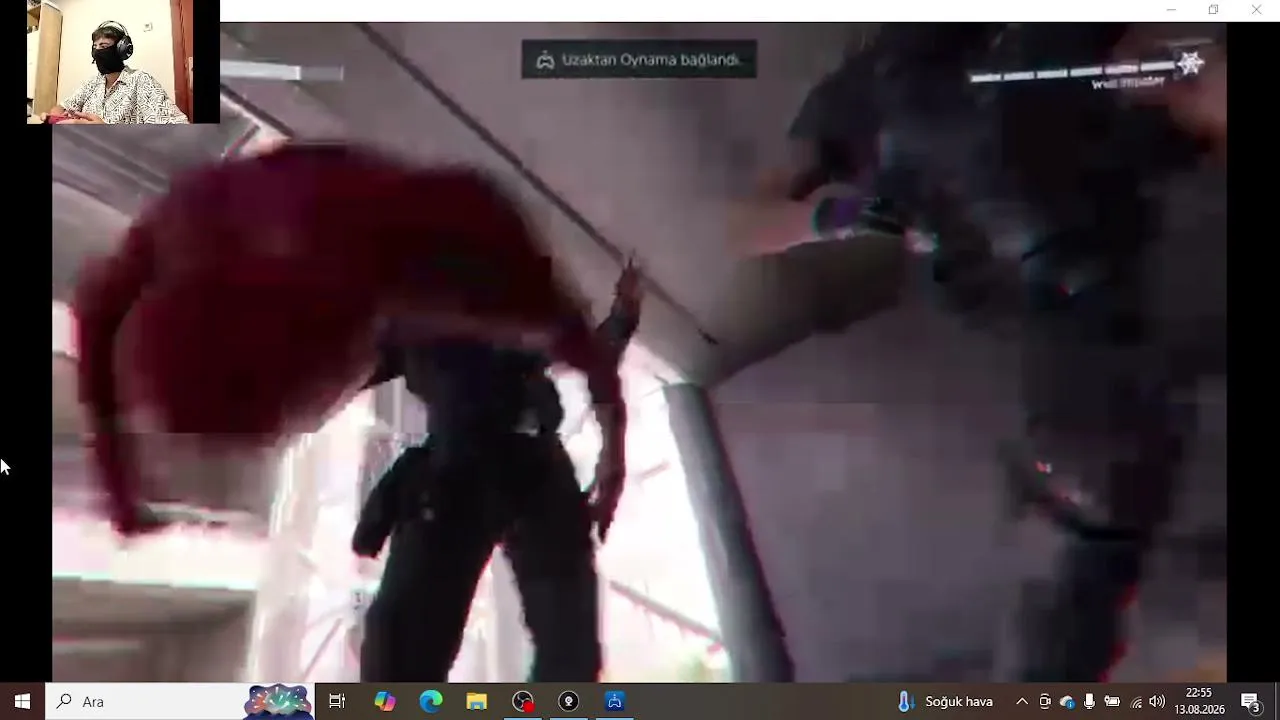Launch Microsoft Copilot from the taskbar
1280x720 pixels.
coord(385,701)
